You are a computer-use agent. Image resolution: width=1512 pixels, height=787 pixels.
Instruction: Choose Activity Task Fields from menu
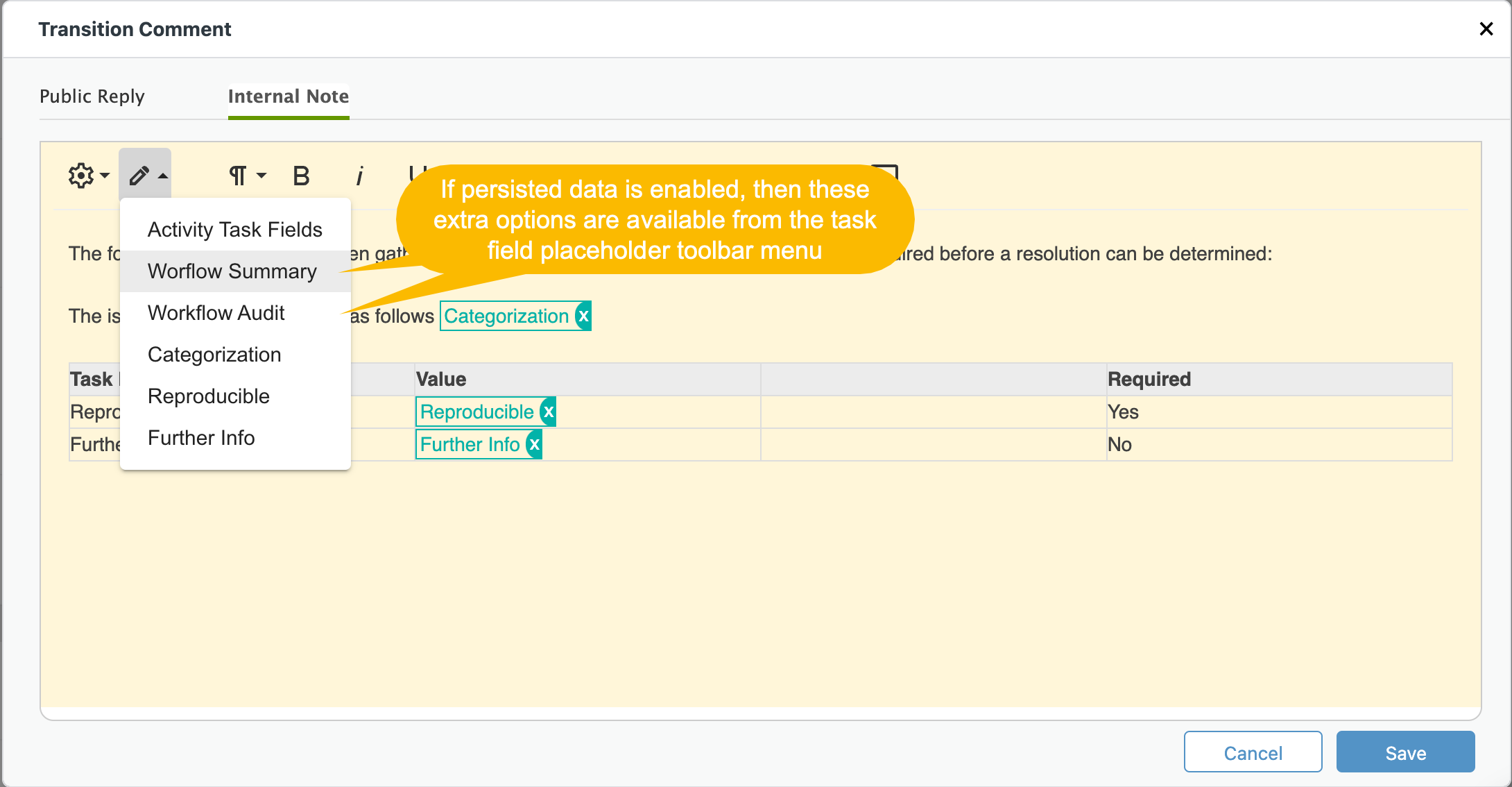(235, 230)
